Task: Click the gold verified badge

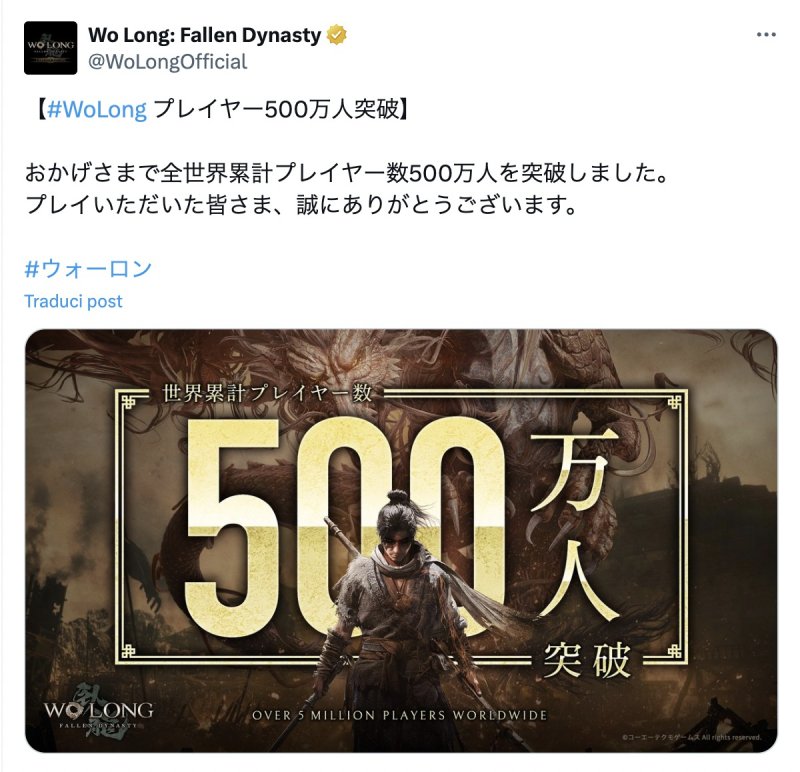Action: [x=337, y=35]
